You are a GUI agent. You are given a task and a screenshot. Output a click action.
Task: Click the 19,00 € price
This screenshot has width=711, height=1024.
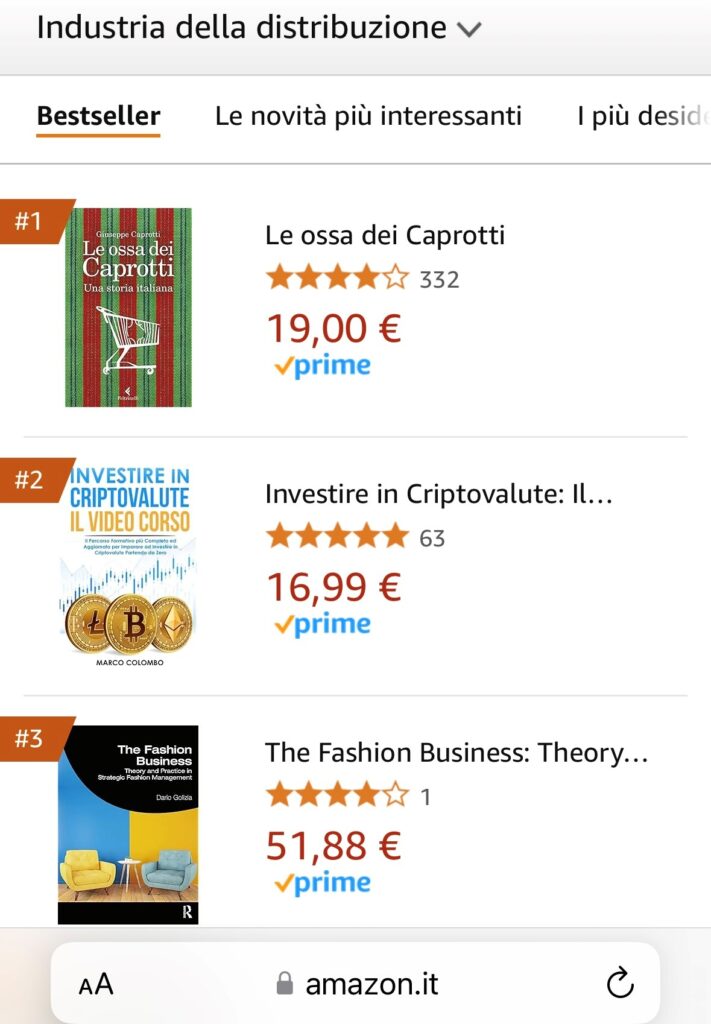tap(333, 327)
